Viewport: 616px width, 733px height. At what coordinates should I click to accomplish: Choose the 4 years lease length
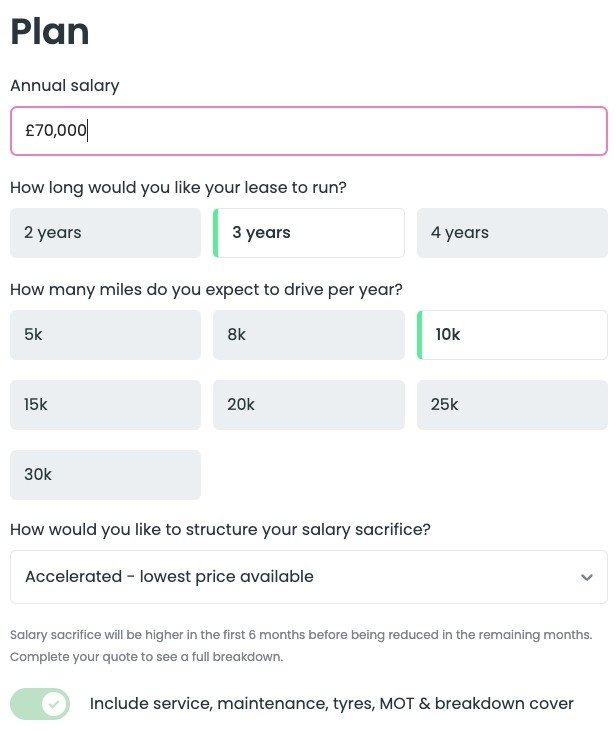512,233
